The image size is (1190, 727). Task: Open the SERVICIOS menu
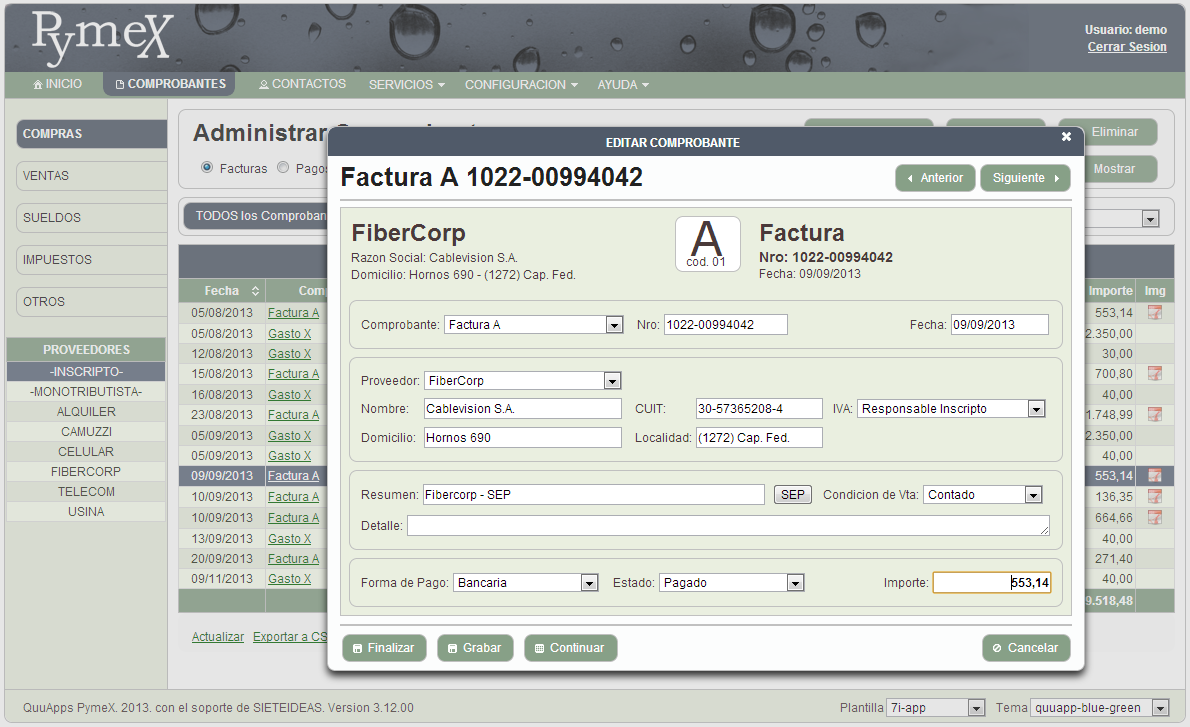coord(406,85)
